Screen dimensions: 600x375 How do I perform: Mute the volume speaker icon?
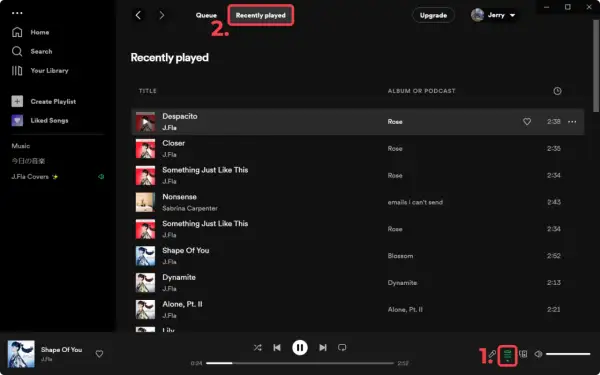(538, 354)
